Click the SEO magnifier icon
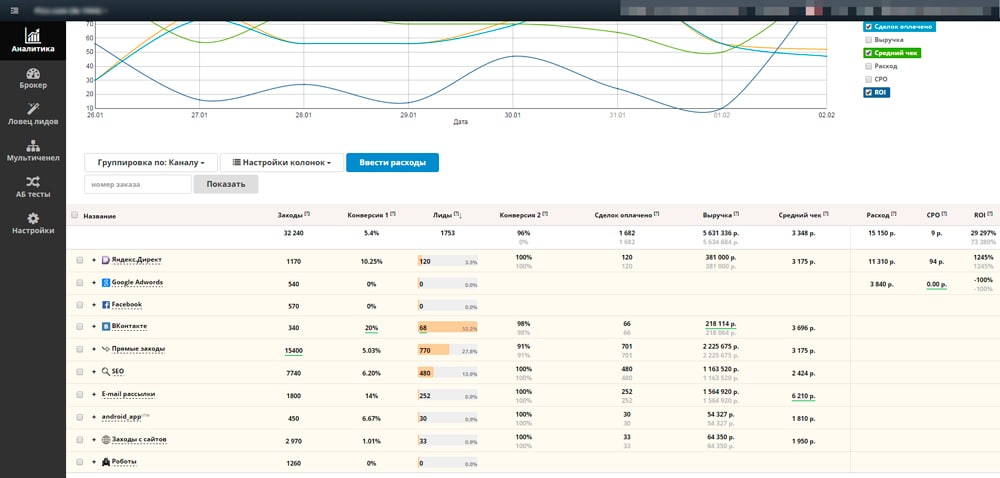Screen dimensions: 1000x478 click(x=105, y=371)
